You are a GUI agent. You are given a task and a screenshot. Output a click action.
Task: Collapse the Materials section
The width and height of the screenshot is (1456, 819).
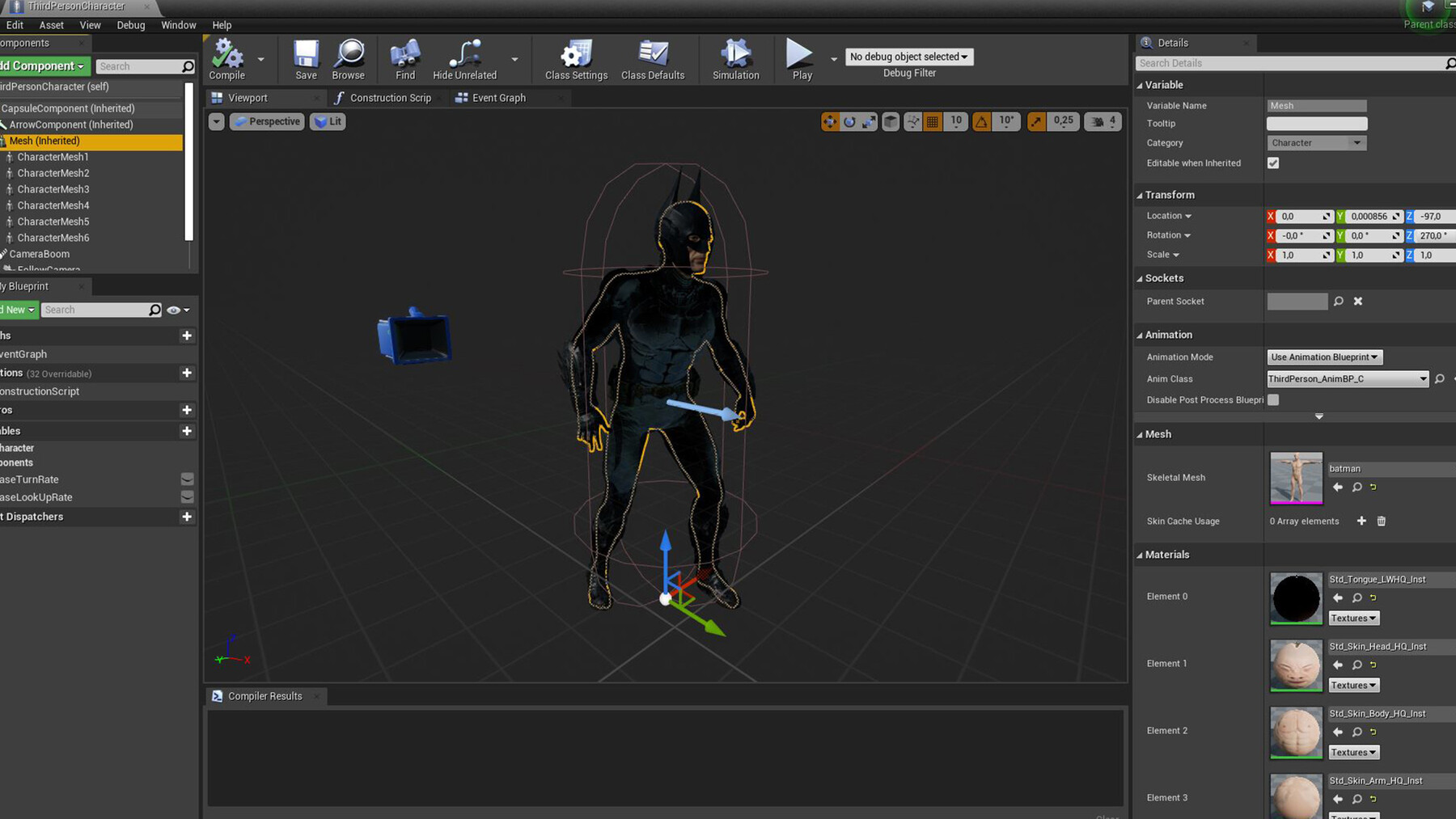tap(1140, 555)
